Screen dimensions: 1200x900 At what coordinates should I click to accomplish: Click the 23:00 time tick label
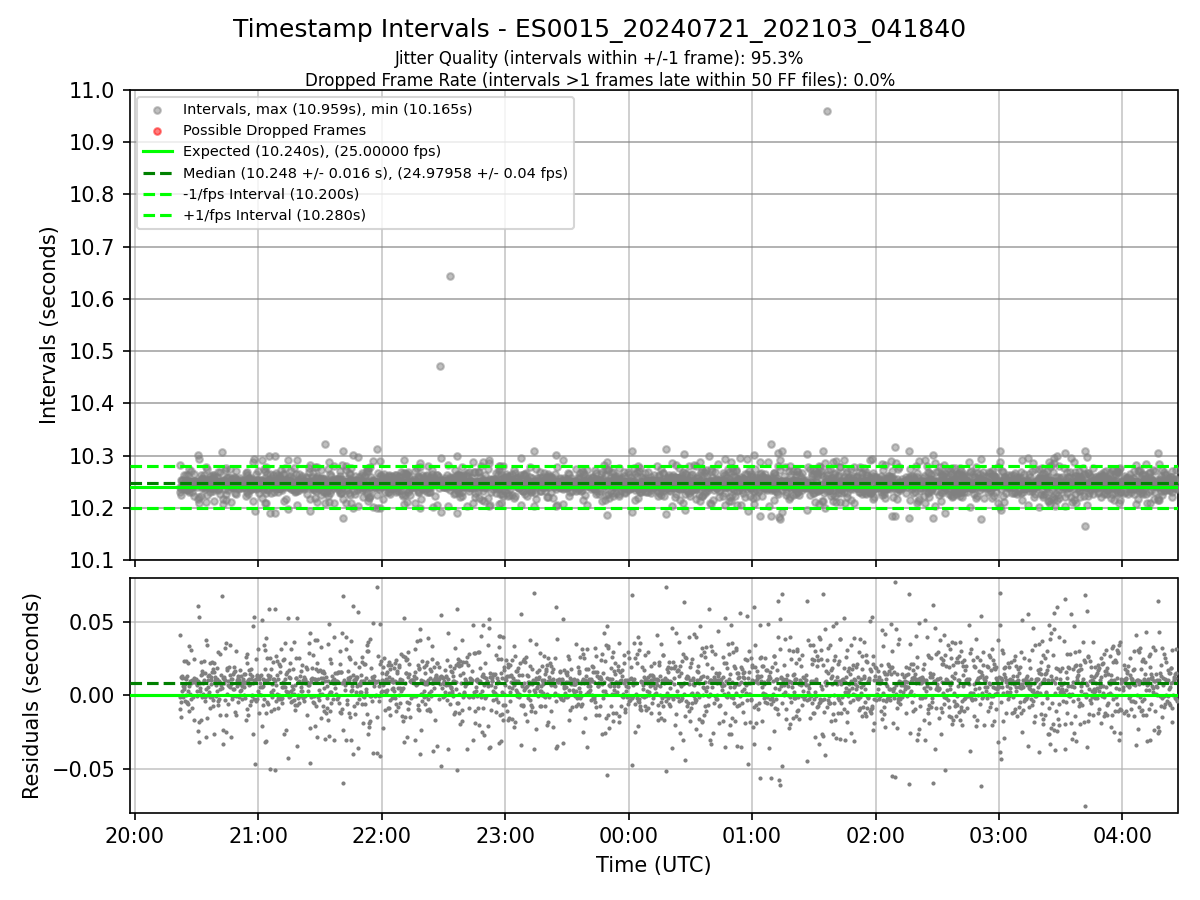tap(505, 836)
